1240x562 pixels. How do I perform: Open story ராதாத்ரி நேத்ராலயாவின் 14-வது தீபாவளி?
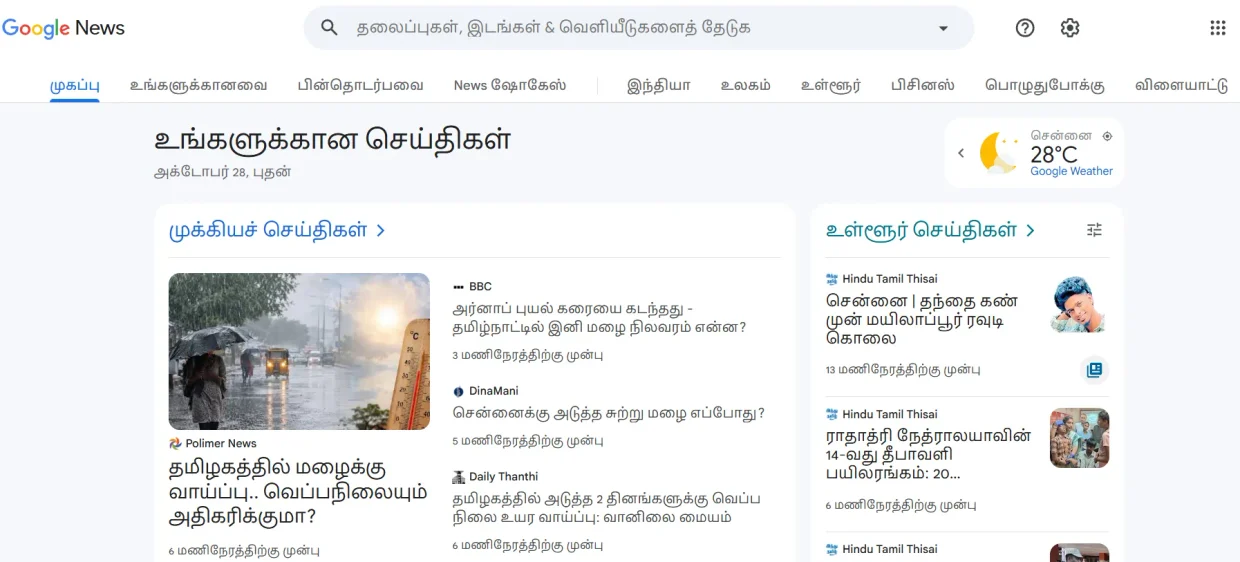[x=929, y=454]
